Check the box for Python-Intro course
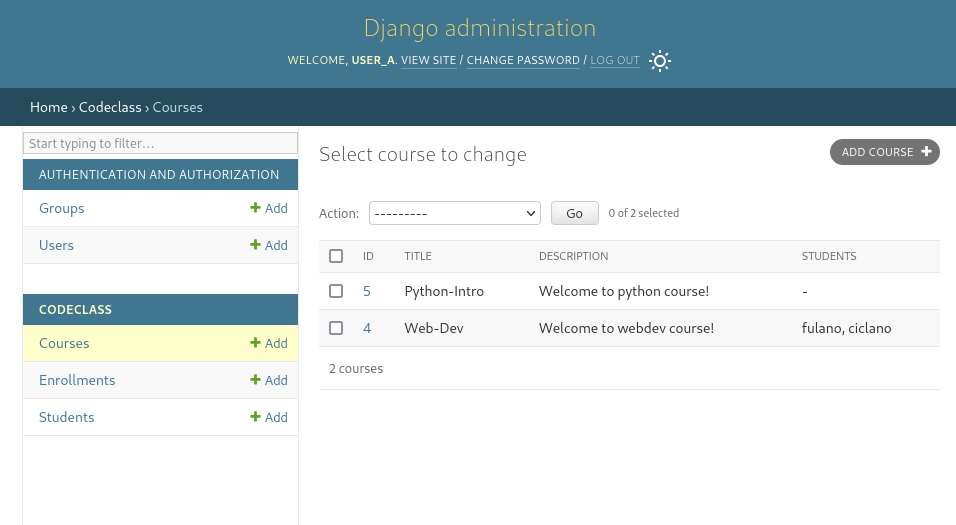 click(336, 291)
